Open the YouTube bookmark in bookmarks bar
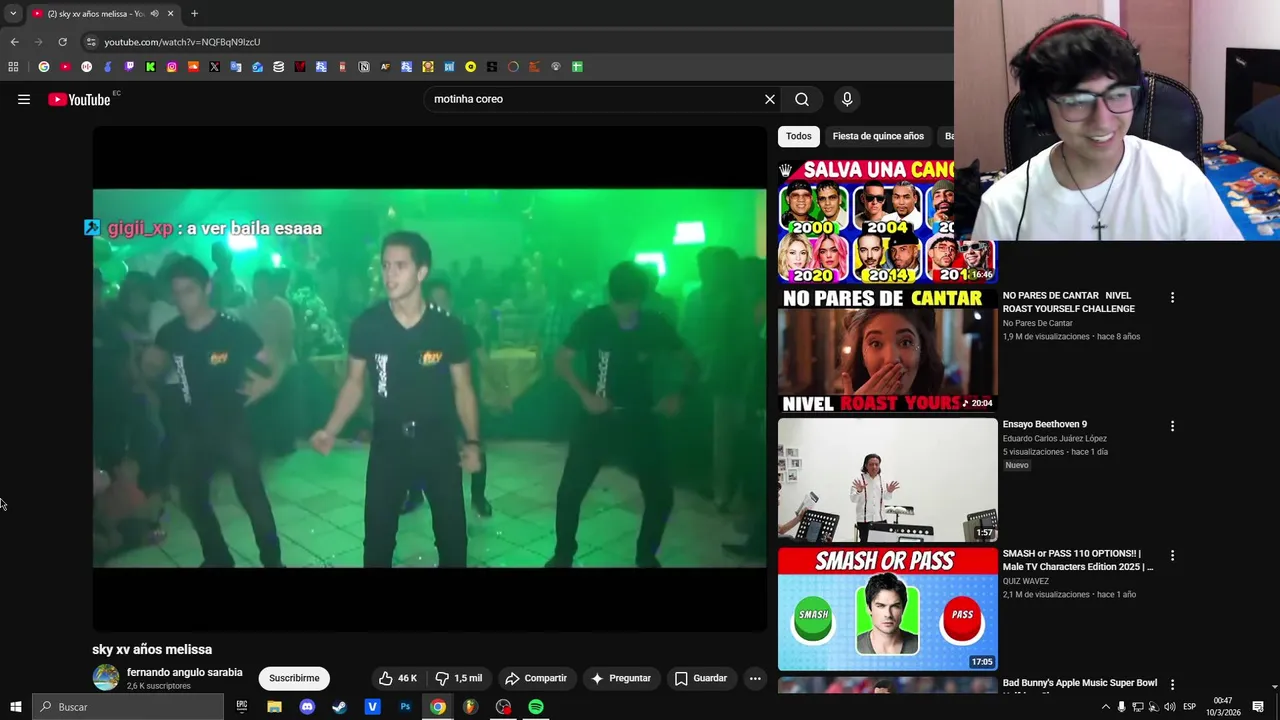This screenshot has width=1280, height=720. coord(65,67)
